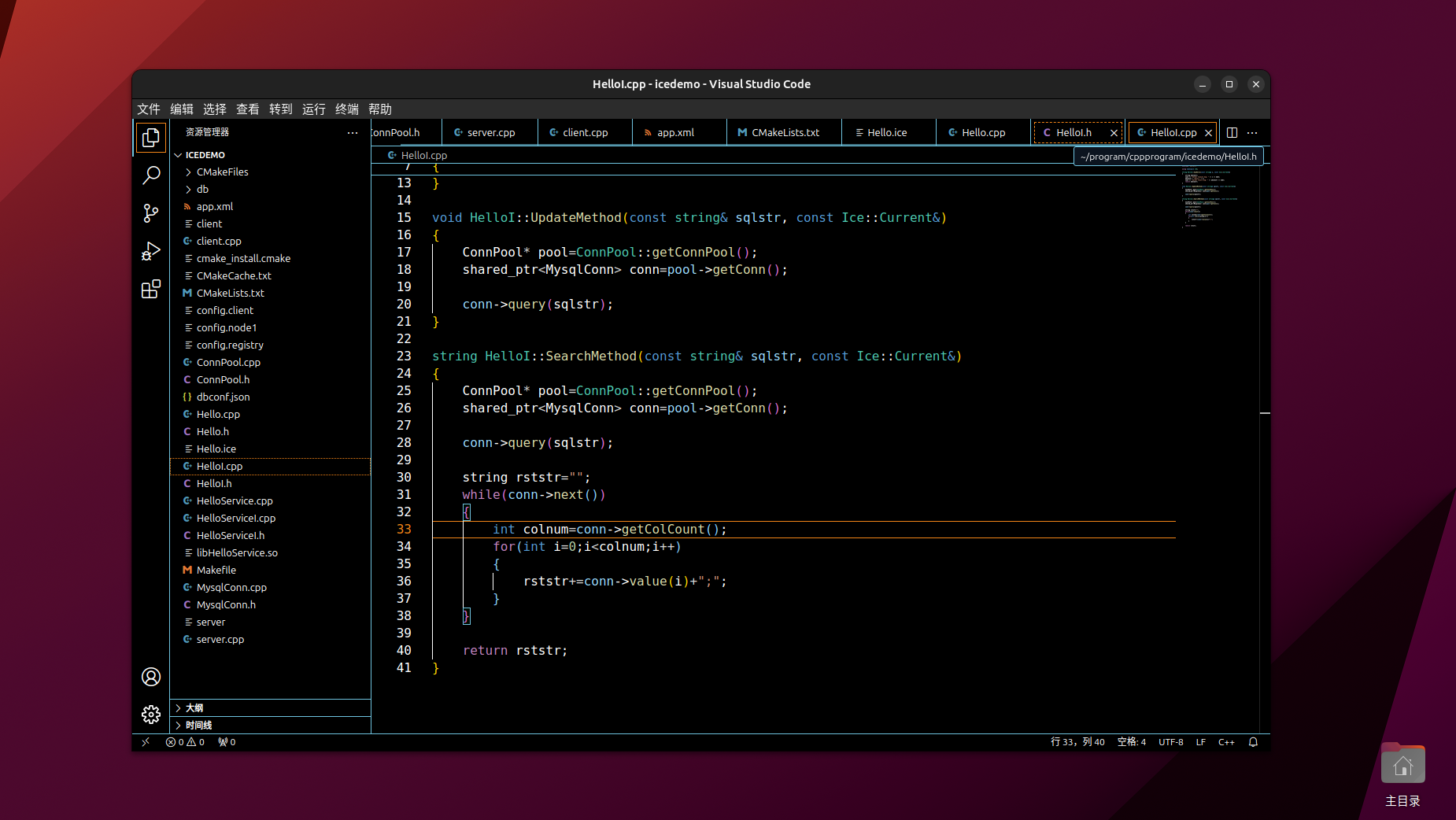The image size is (1456, 820).
Task: Close the HelloI.h tab
Action: [x=1114, y=133]
